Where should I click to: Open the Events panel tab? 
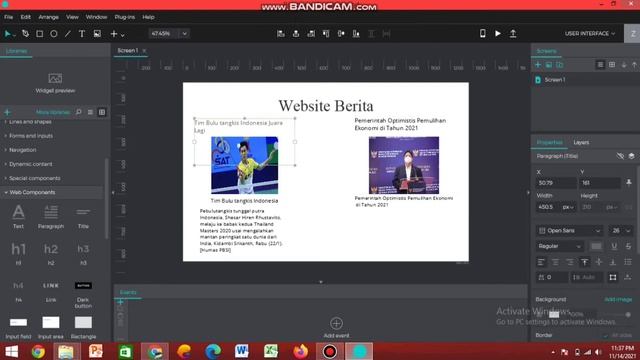(128, 292)
